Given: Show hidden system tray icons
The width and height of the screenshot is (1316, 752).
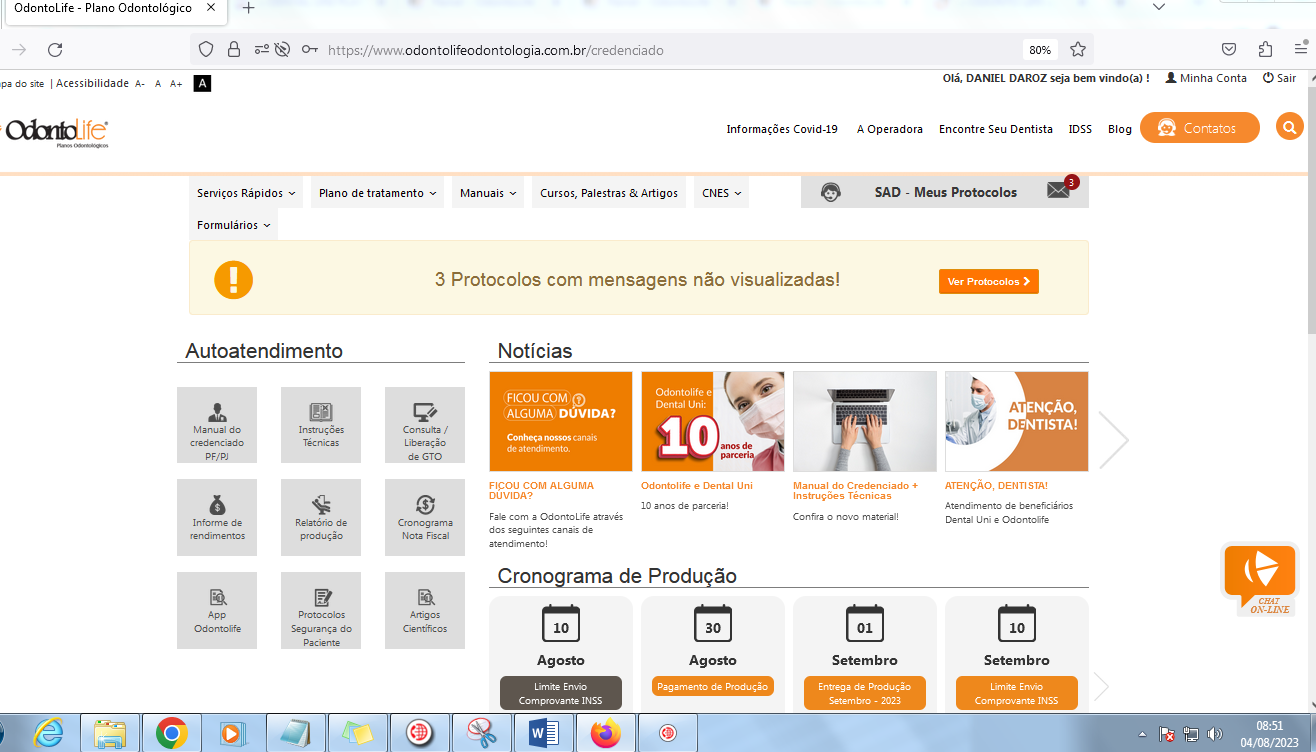Looking at the screenshot, I should (1142, 733).
